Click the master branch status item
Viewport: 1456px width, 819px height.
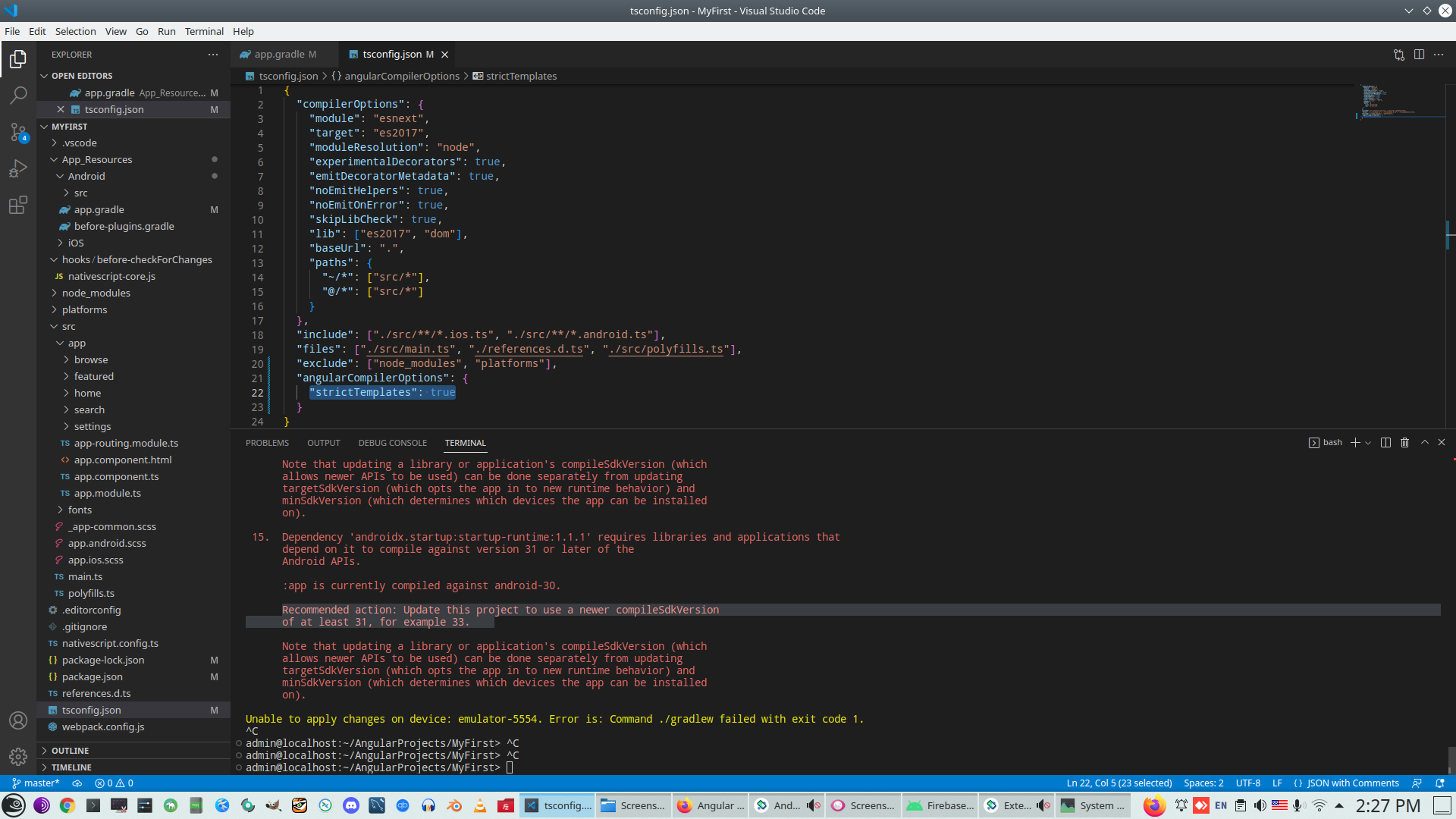click(36, 783)
